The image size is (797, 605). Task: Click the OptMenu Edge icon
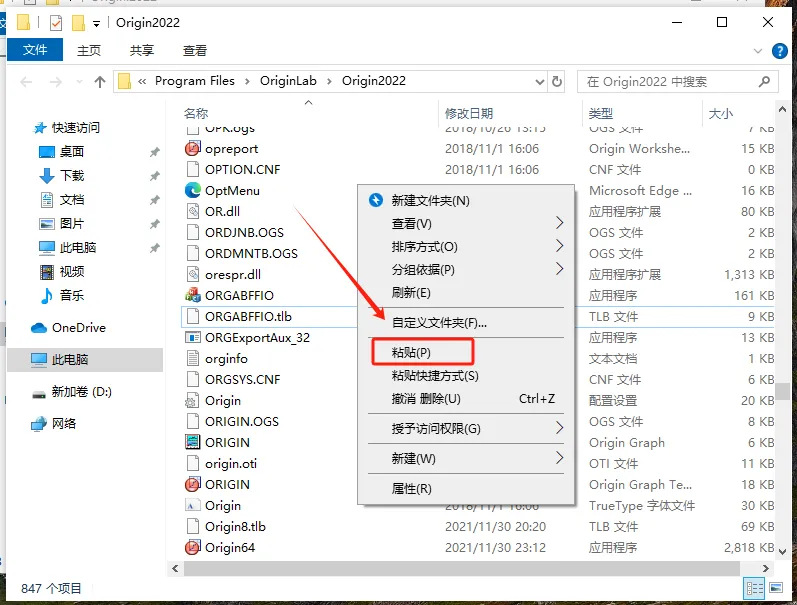click(x=193, y=191)
